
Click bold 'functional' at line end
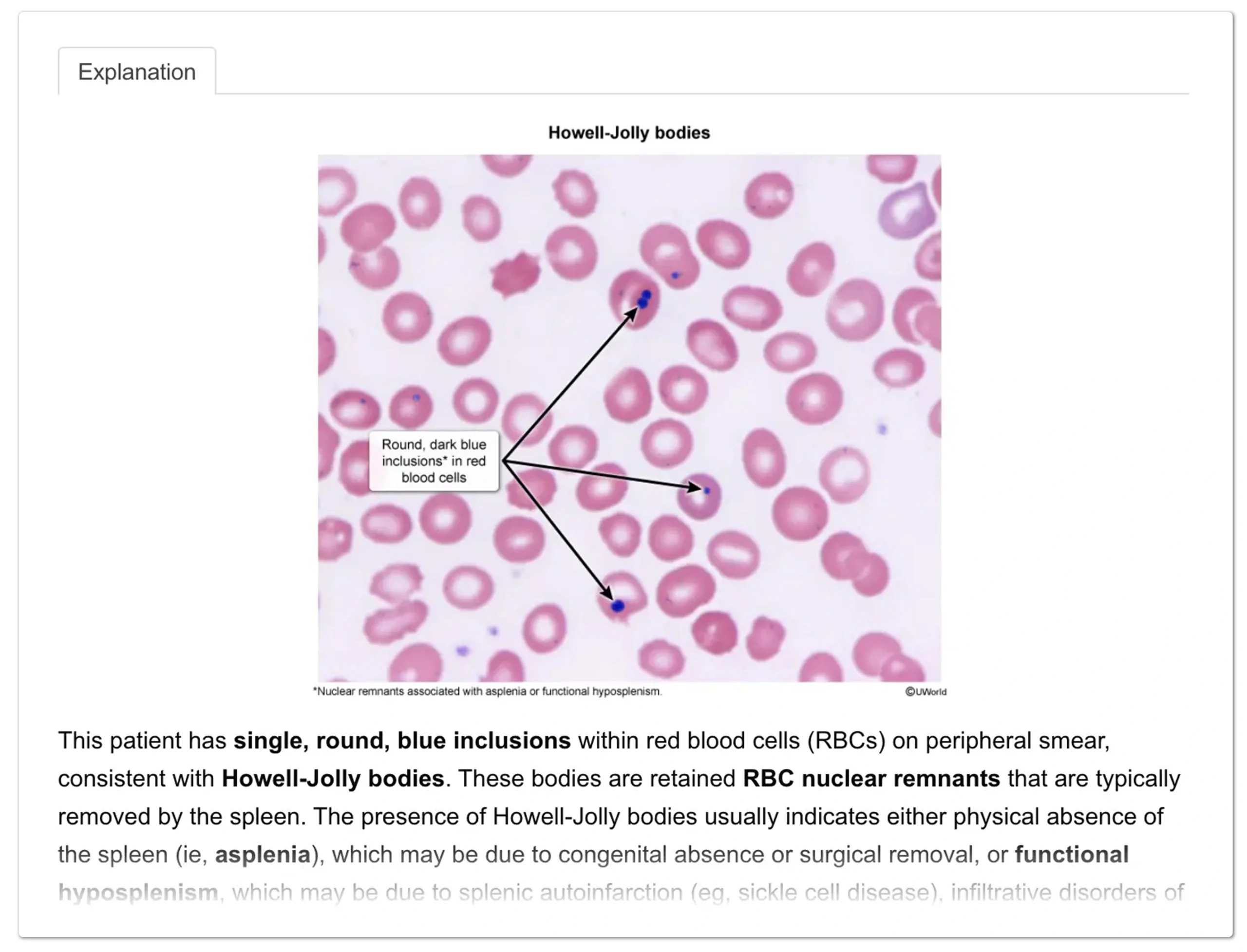coord(1071,855)
